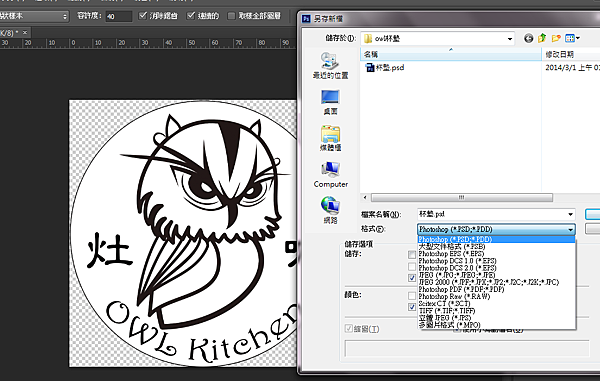
Task: Toggle the 消除鋸齒 checkbox in the options bar
Action: click(x=143, y=16)
